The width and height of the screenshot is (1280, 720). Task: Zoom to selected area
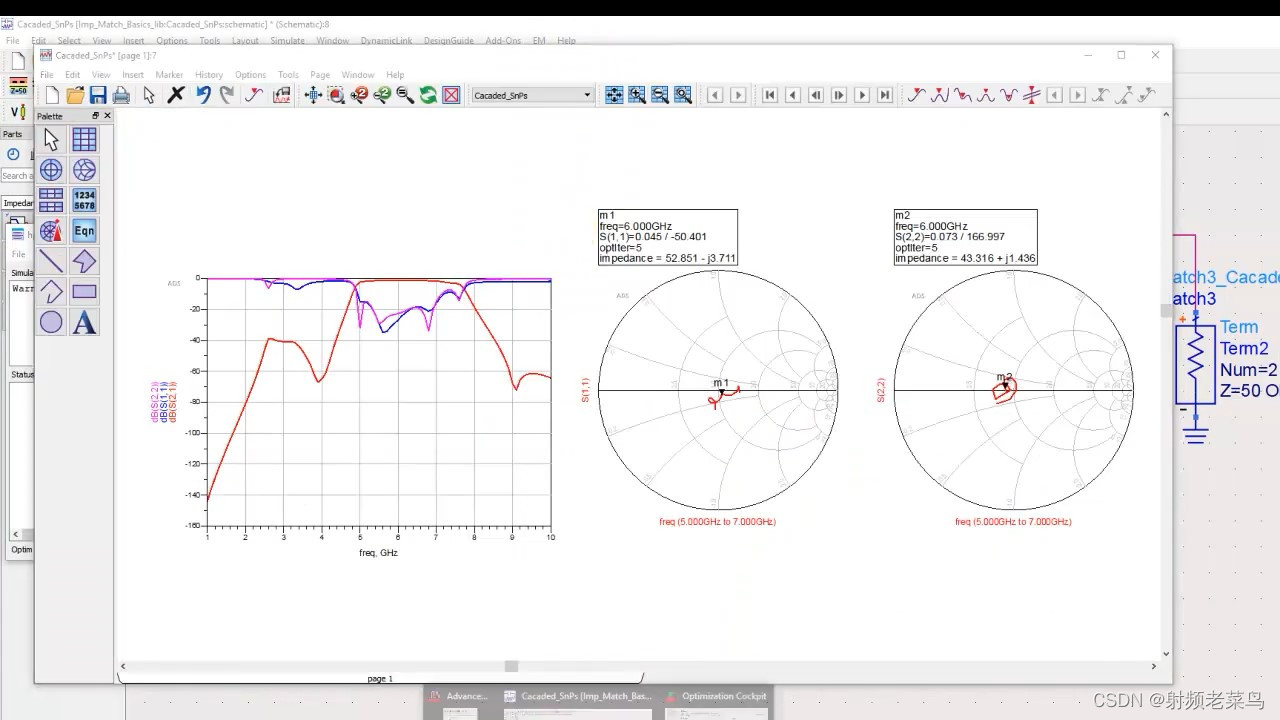(336, 95)
